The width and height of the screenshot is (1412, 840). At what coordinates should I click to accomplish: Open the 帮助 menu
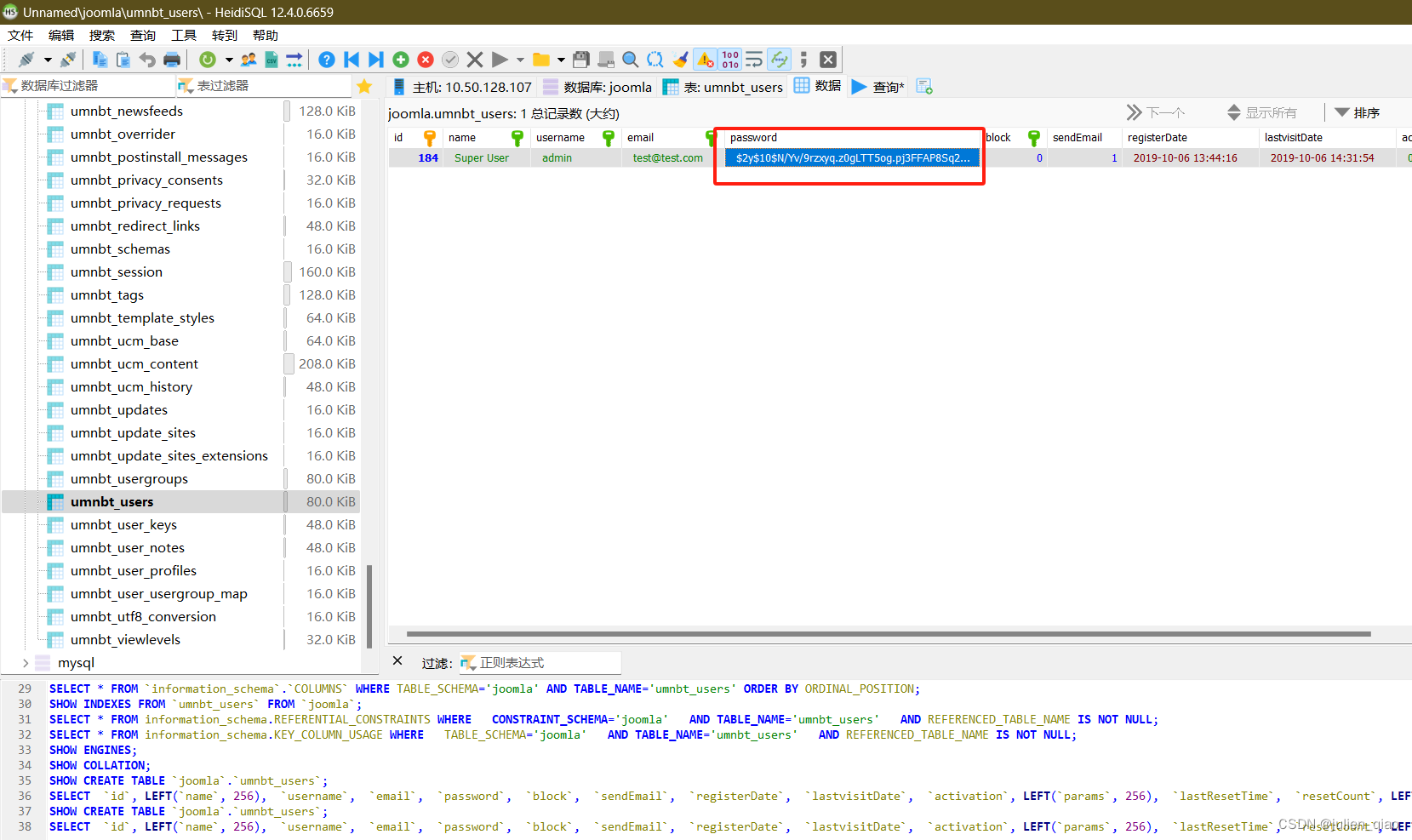266,36
